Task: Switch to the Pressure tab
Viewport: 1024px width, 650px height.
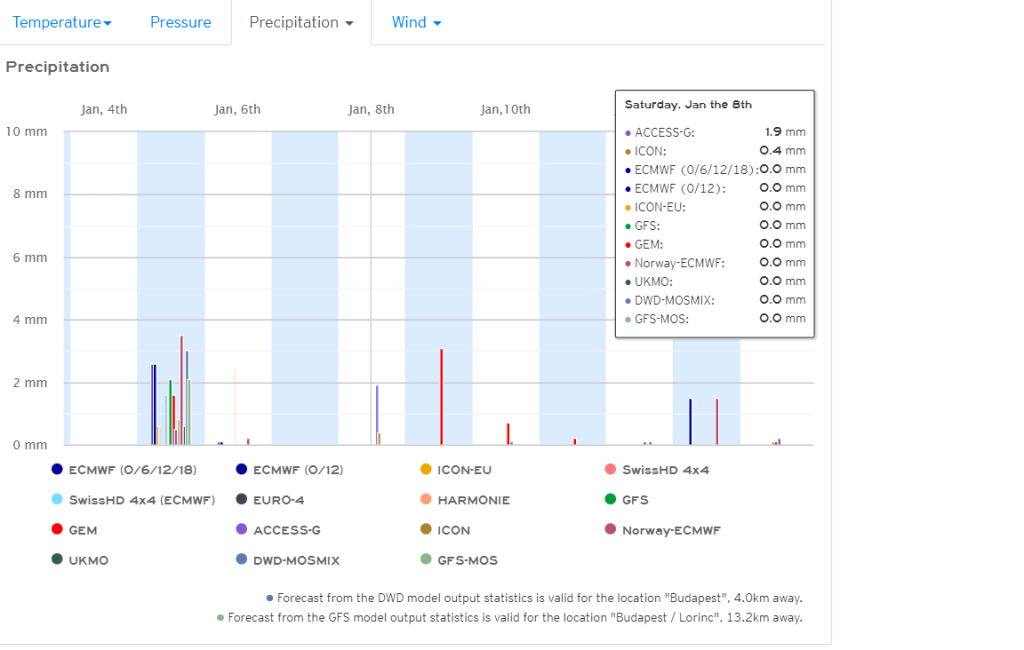Action: (180, 22)
